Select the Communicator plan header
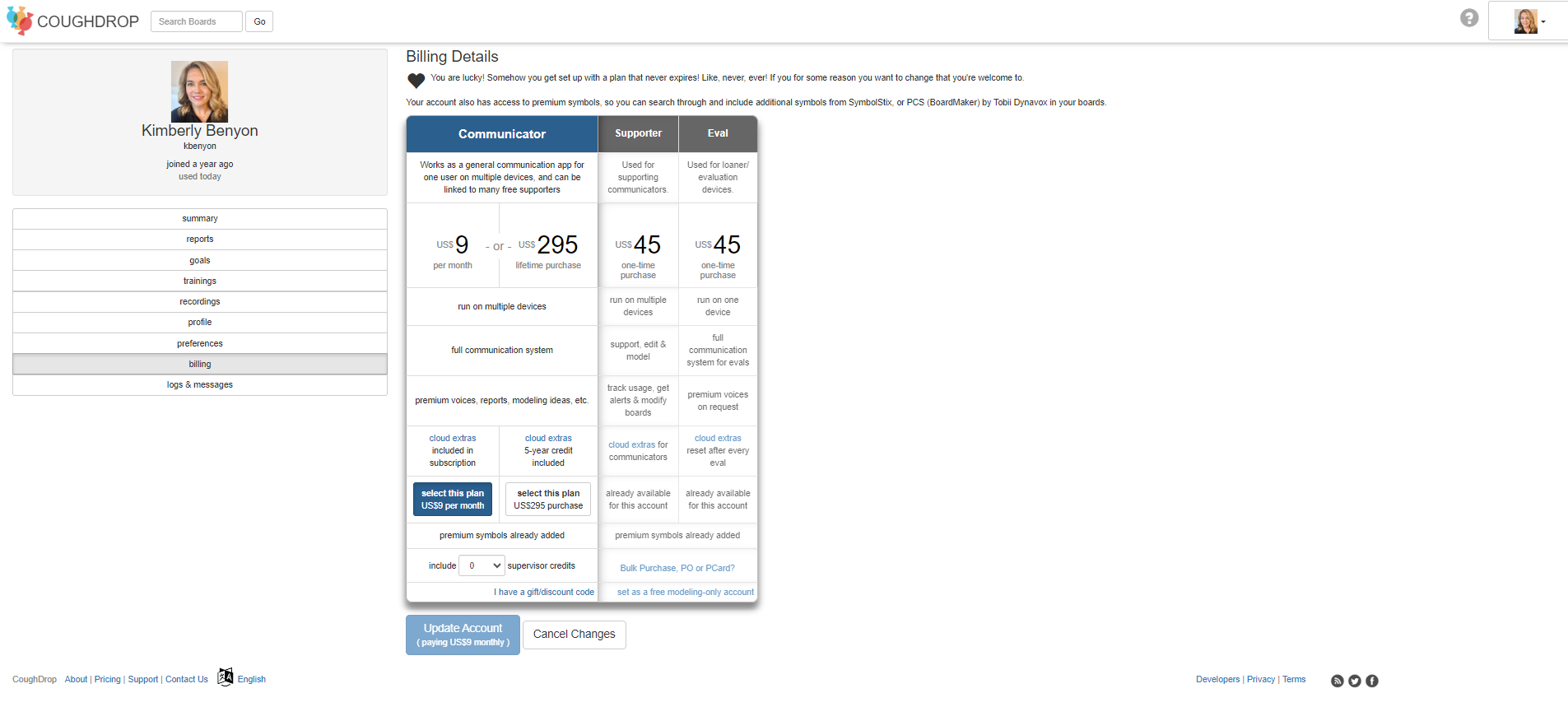This screenshot has height=707, width=1568. coord(502,134)
